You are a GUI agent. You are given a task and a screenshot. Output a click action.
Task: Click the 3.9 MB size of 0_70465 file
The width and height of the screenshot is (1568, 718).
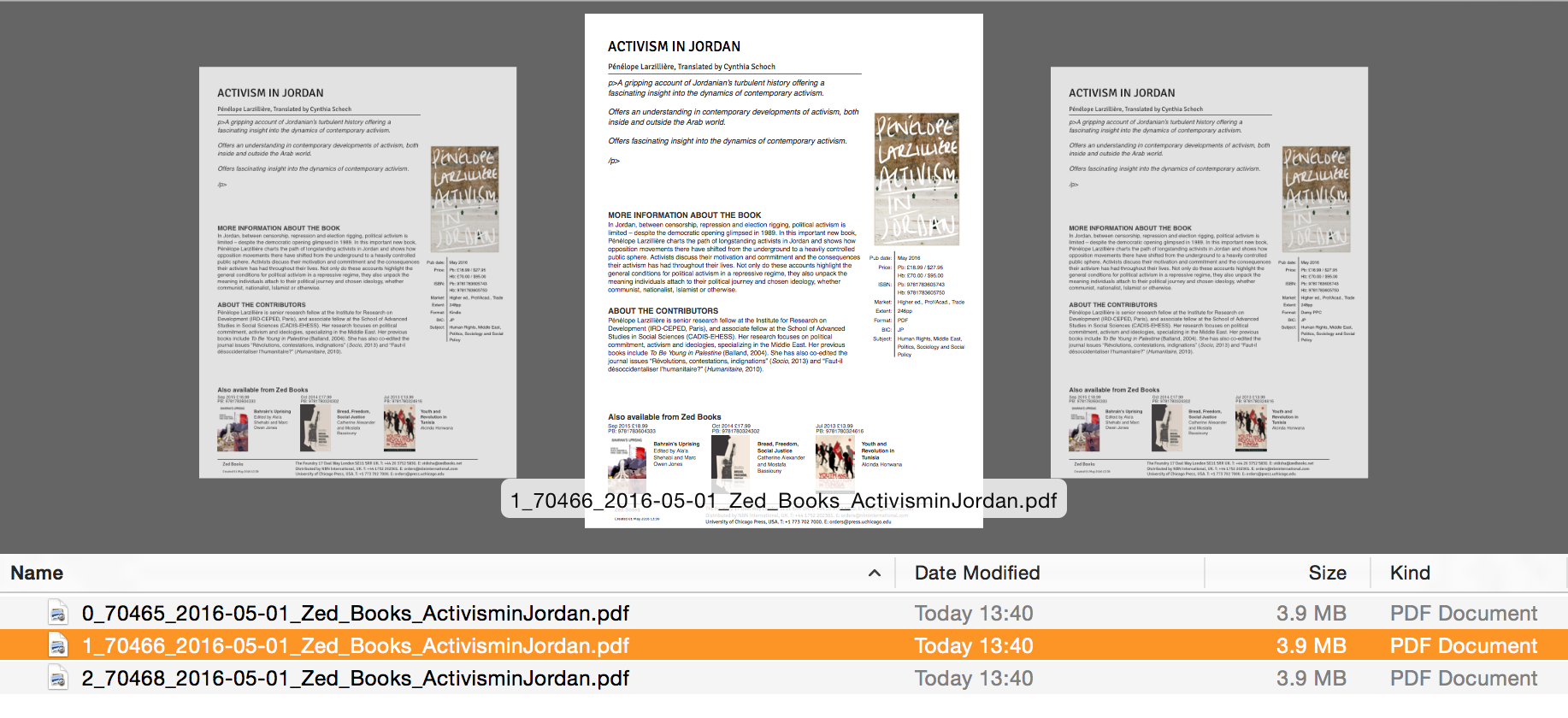1312,614
